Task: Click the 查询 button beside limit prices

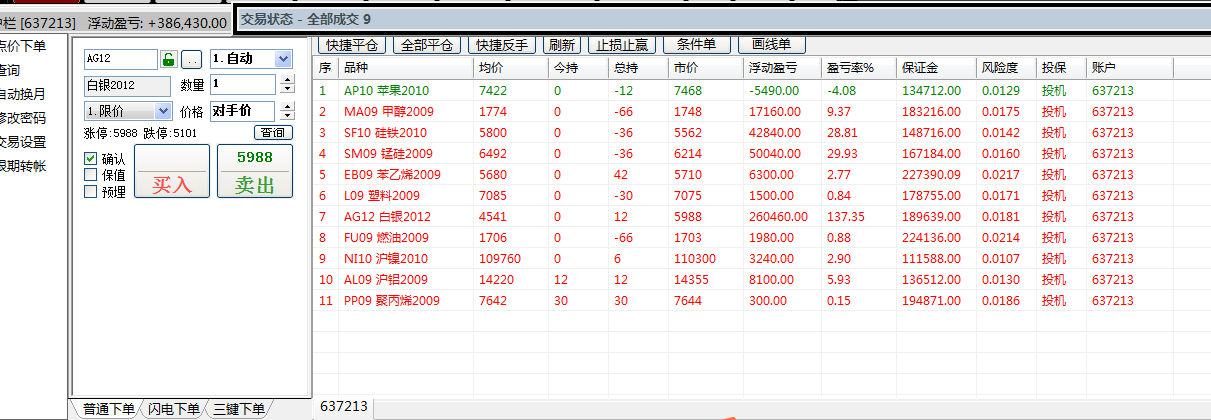Action: 271,133
